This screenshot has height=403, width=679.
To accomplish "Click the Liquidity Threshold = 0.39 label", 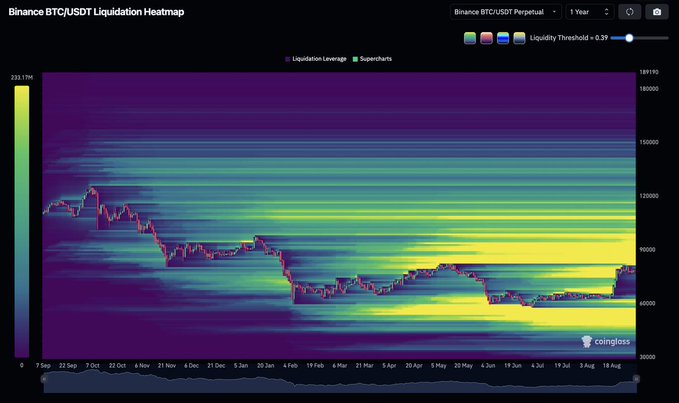I will 569,38.
